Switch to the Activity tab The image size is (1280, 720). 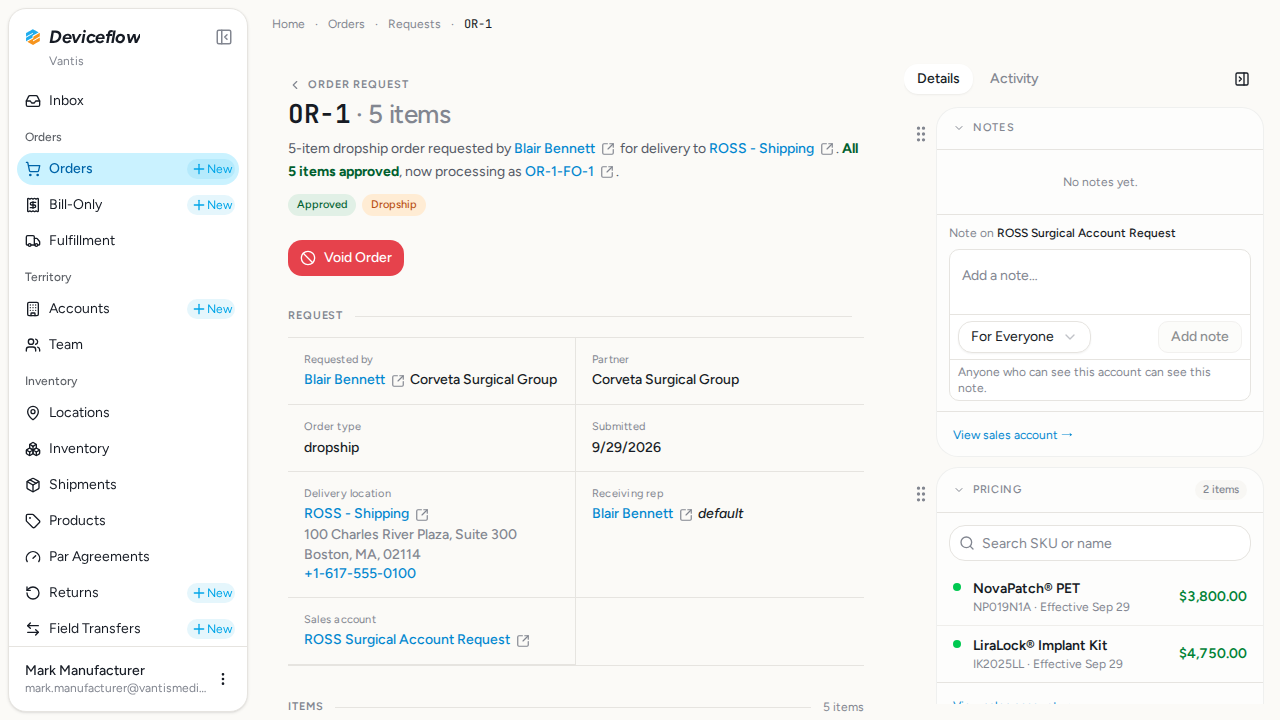tap(1014, 79)
